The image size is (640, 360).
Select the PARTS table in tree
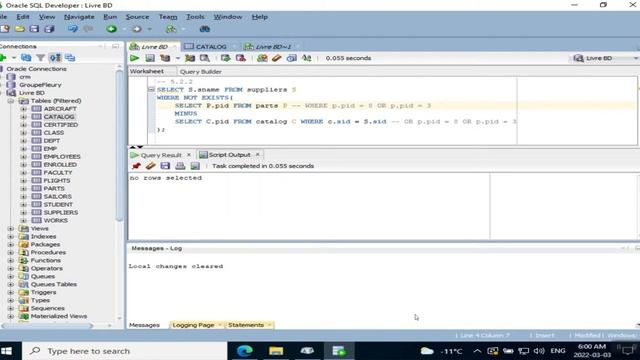click(54, 189)
